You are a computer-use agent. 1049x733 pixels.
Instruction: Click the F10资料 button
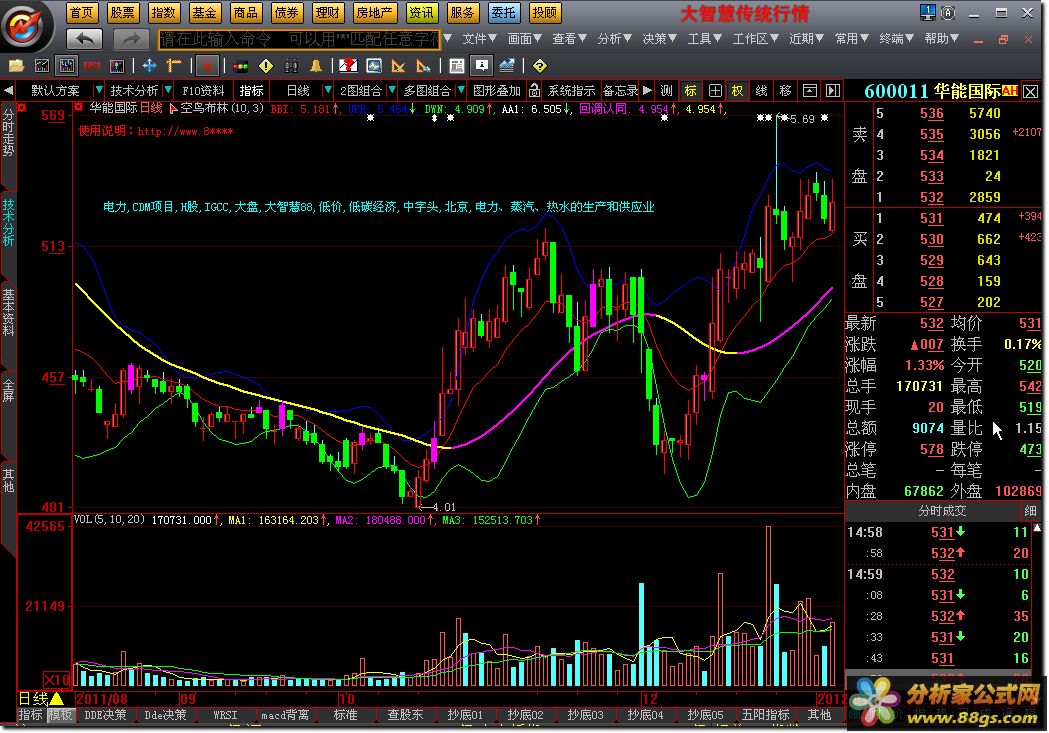(x=203, y=90)
